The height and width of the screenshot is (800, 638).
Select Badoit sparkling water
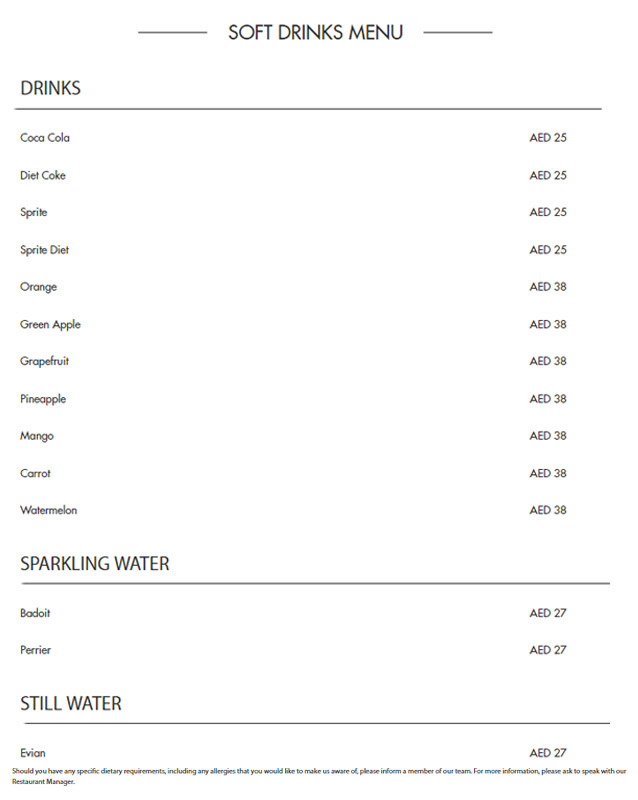click(x=35, y=613)
